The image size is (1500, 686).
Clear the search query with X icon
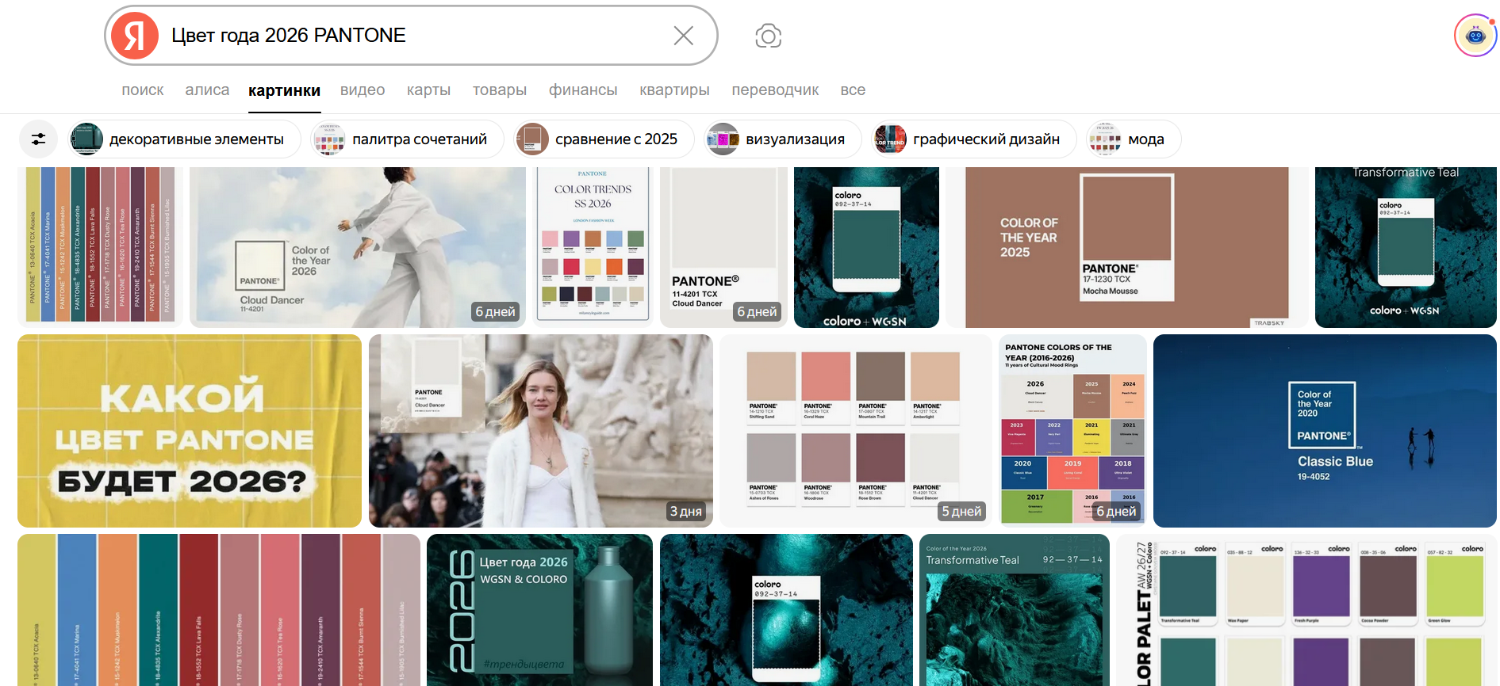point(684,36)
